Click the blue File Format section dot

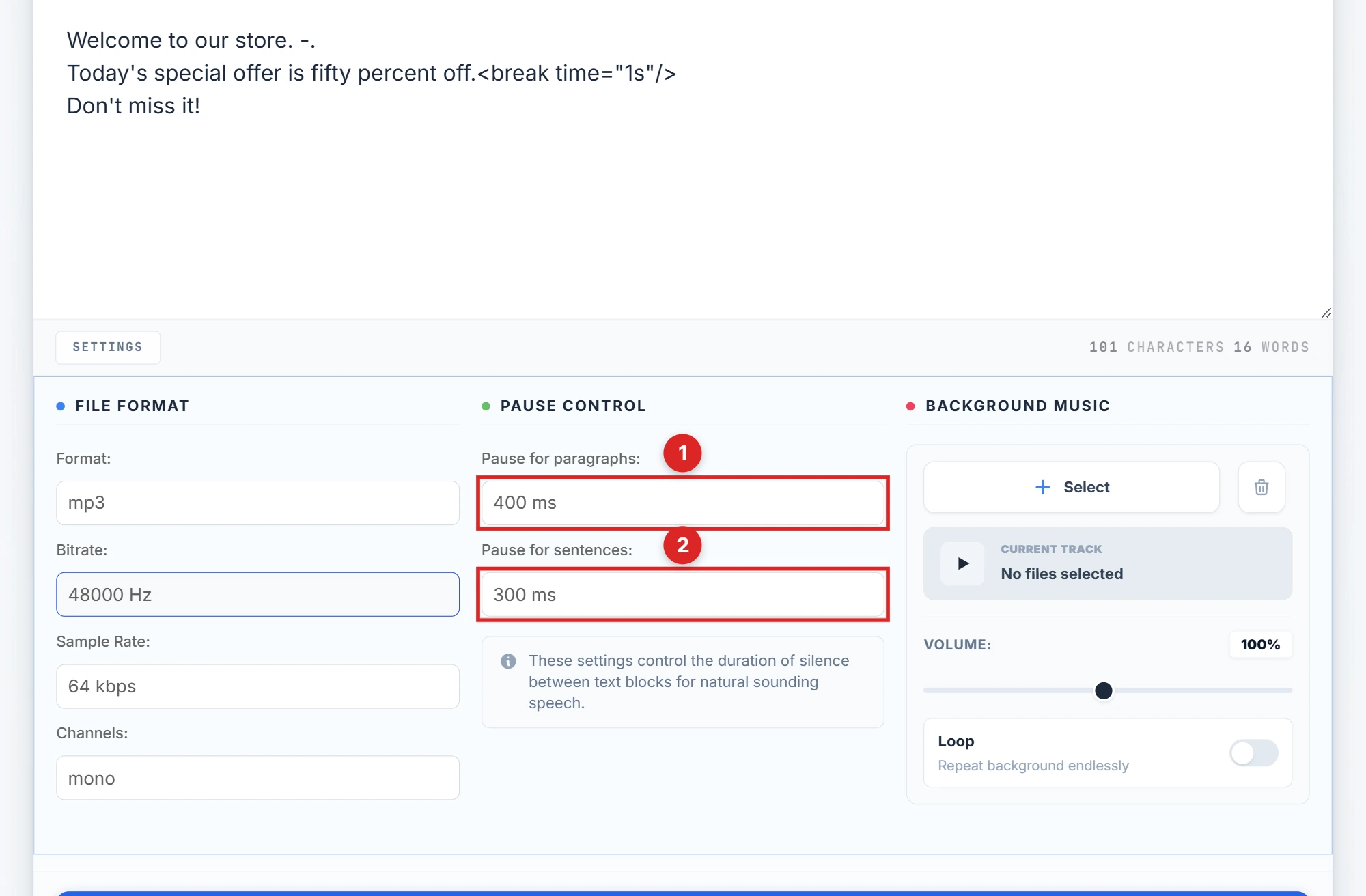(x=60, y=405)
